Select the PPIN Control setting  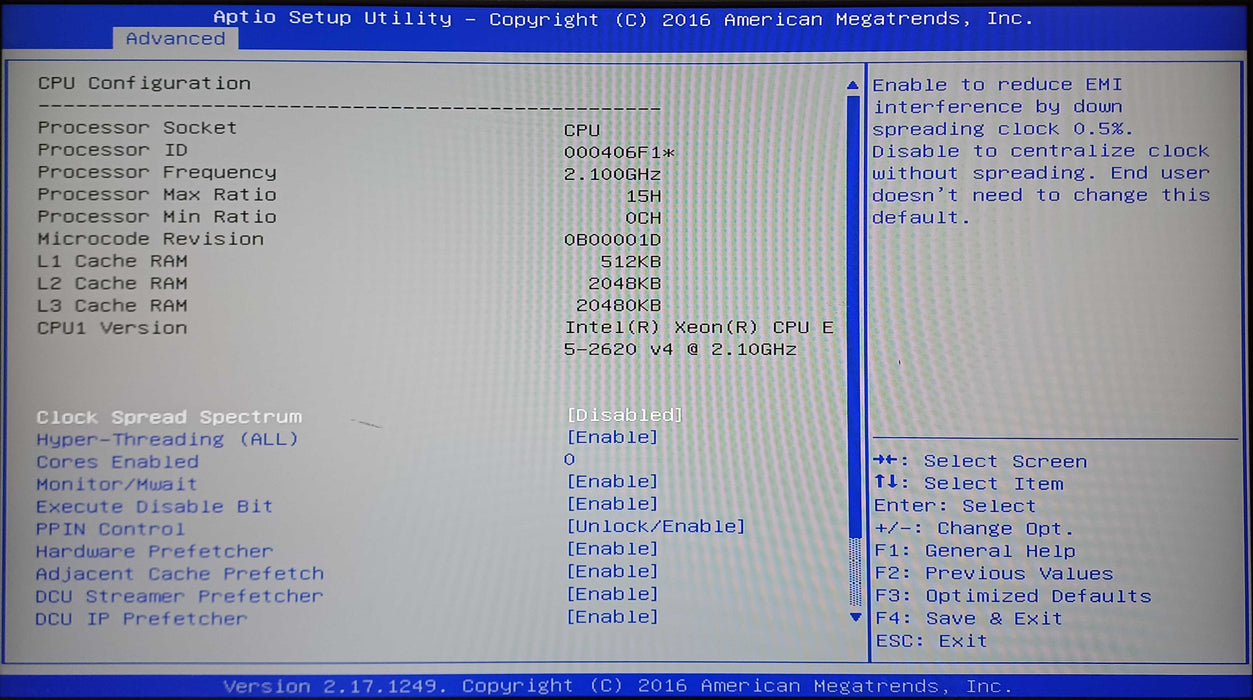[x=110, y=529]
